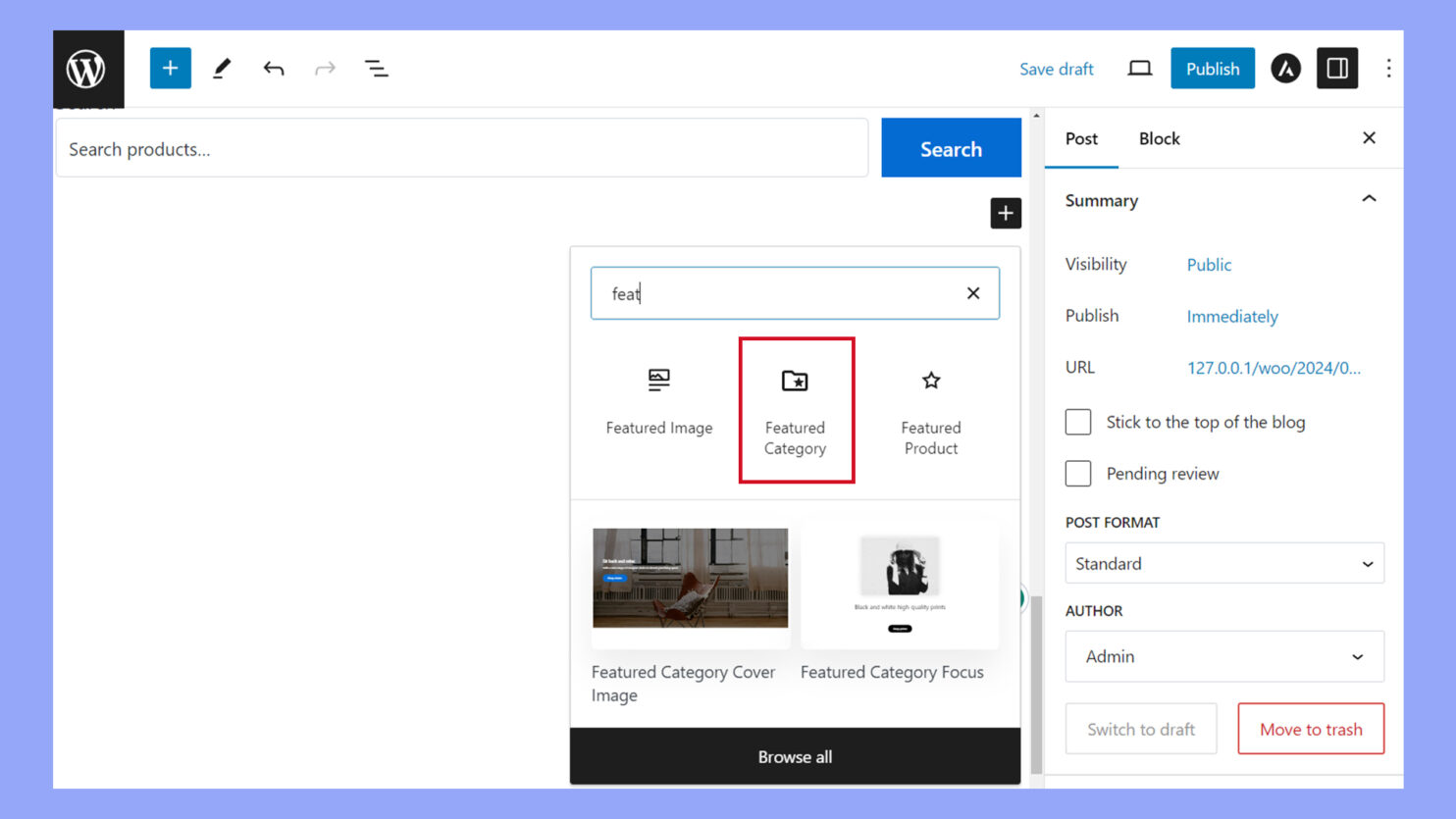Click the WordPress logo icon
This screenshot has height=819, width=1456.
pos(87,69)
